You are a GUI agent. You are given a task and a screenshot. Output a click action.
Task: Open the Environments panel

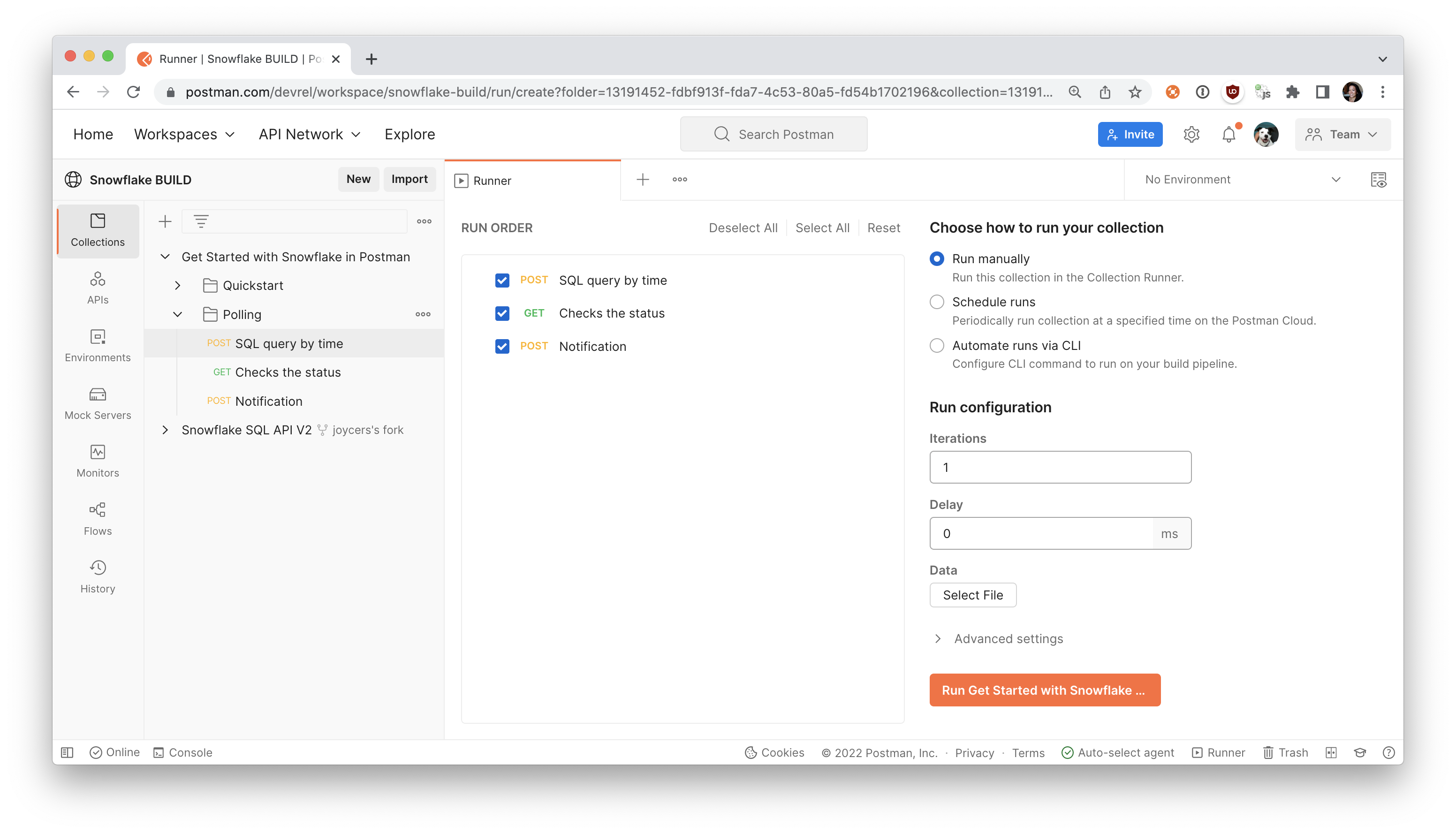(98, 345)
